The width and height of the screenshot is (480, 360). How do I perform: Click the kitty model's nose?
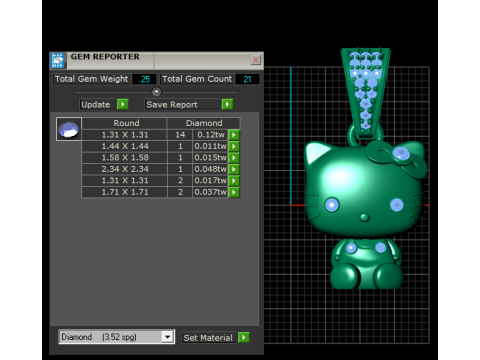coord(365,218)
